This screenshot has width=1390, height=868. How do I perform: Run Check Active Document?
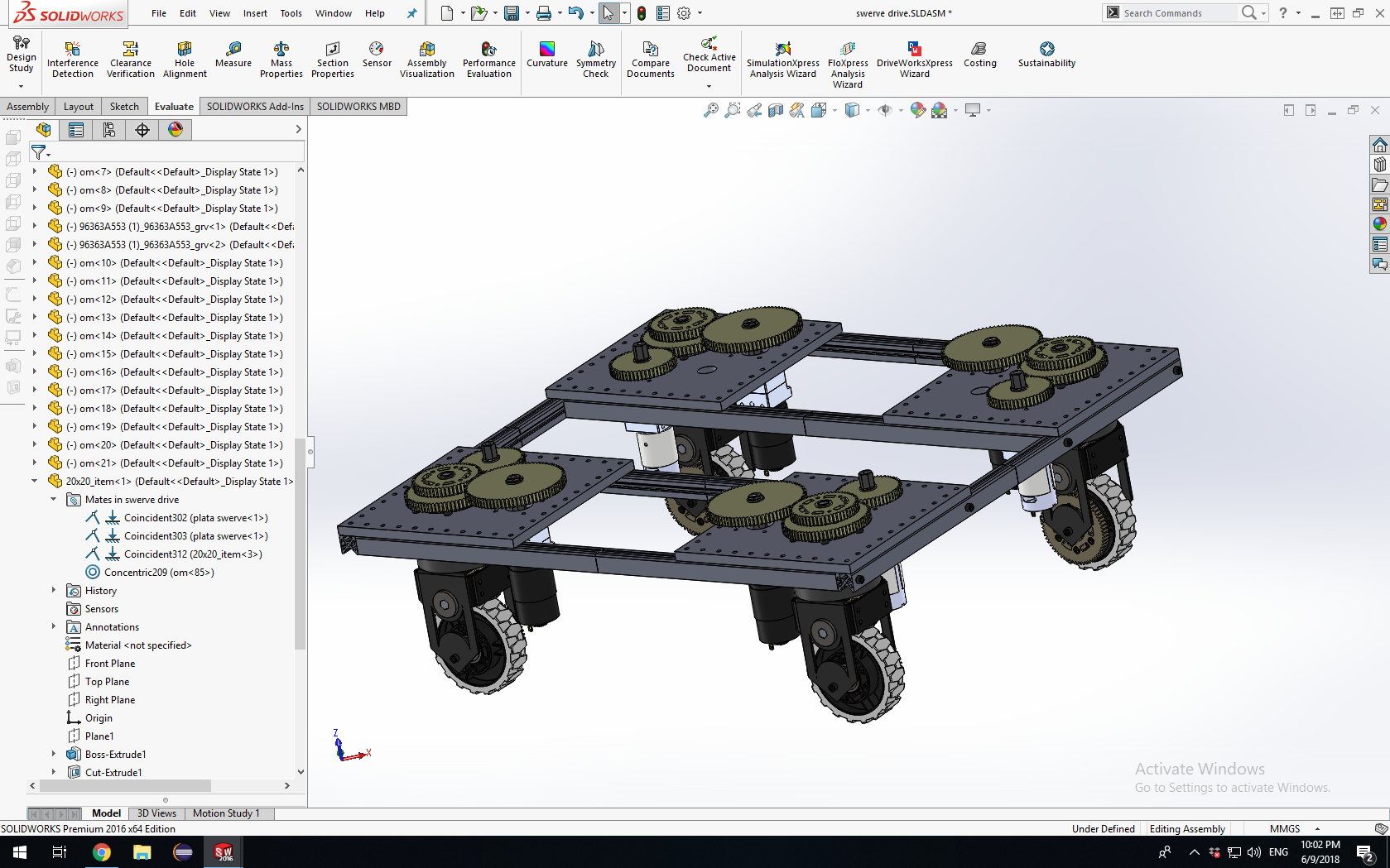(x=709, y=55)
